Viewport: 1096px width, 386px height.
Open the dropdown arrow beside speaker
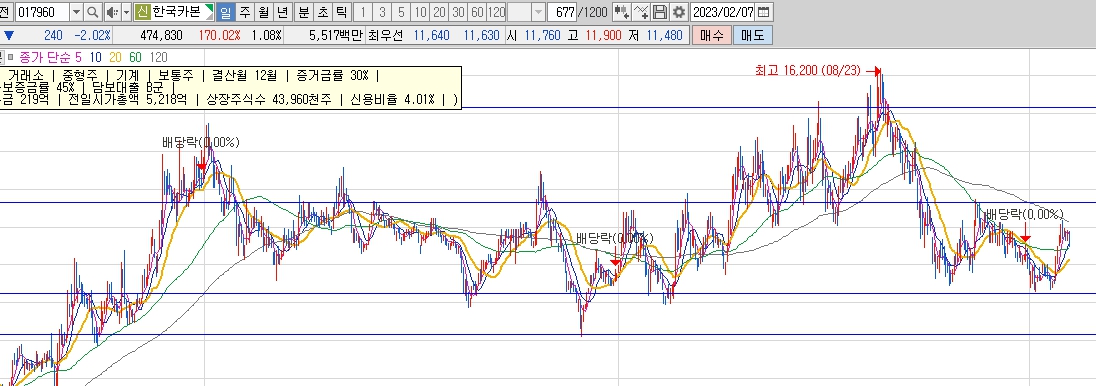(x=127, y=12)
